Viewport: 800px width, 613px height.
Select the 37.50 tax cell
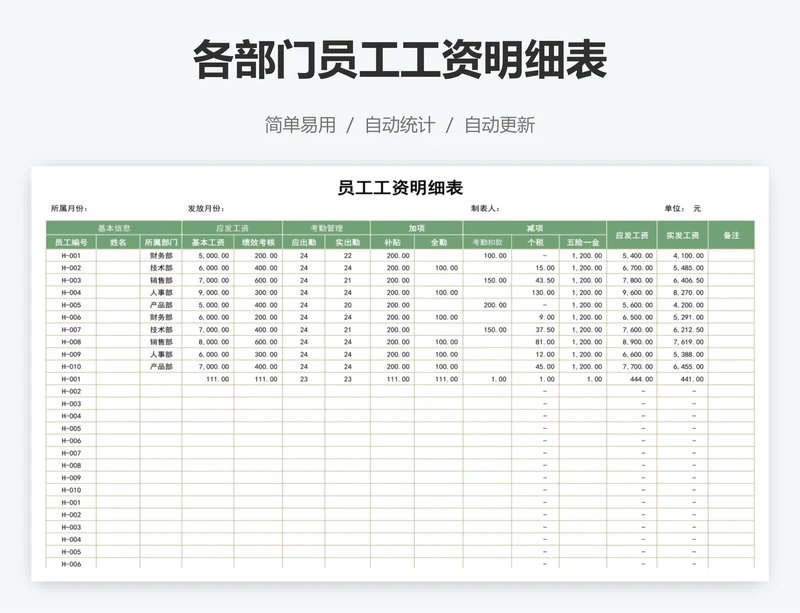click(535, 330)
